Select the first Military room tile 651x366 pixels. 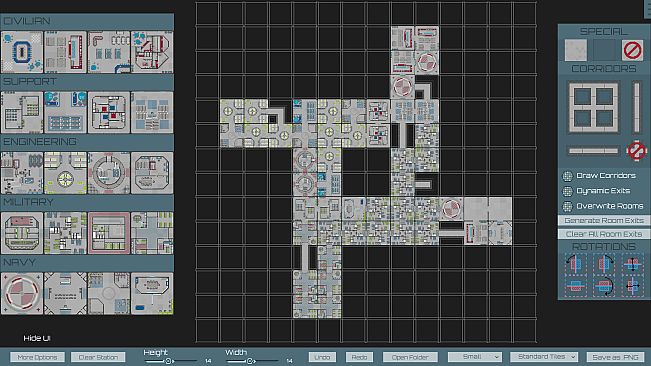point(22,233)
